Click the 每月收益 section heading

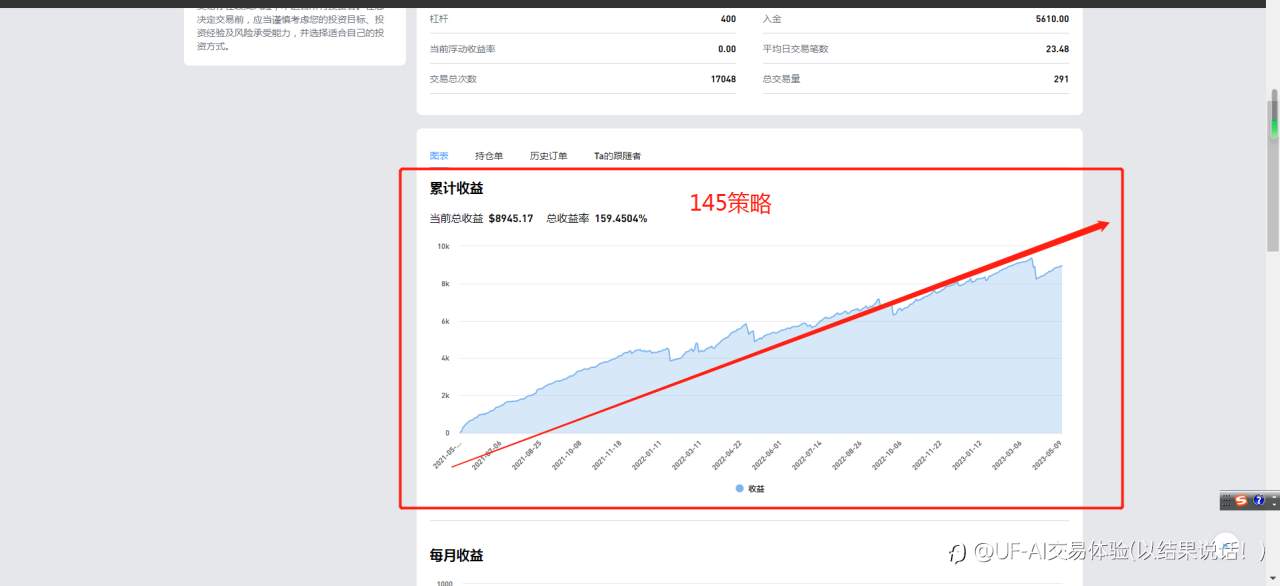tap(457, 555)
